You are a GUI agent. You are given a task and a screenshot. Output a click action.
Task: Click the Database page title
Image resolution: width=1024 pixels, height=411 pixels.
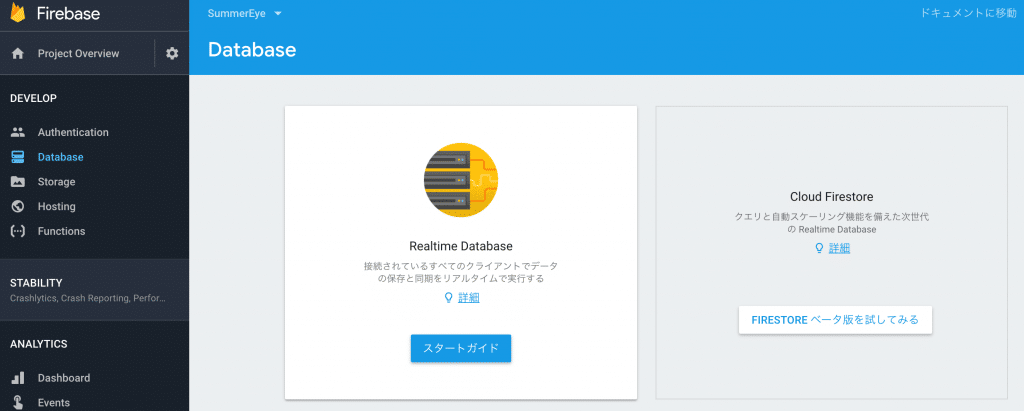pos(252,50)
